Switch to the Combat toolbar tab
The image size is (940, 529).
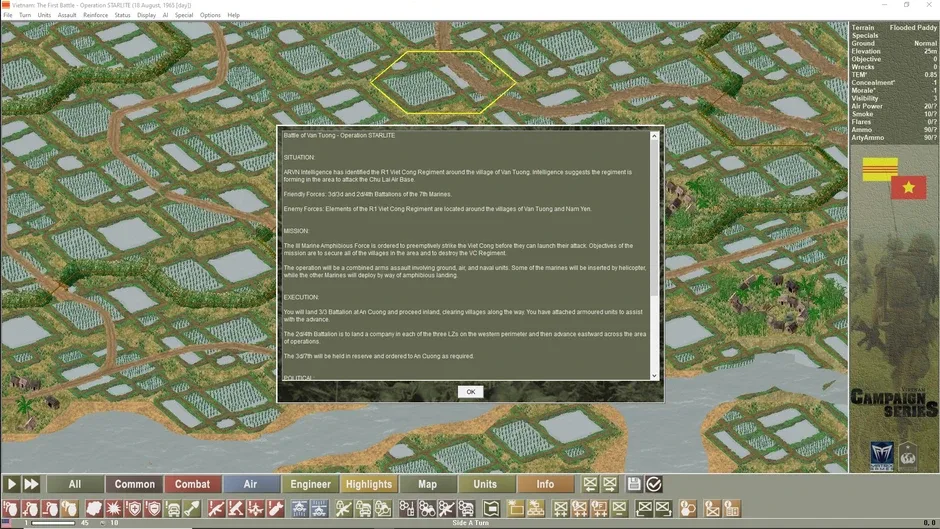[x=192, y=484]
